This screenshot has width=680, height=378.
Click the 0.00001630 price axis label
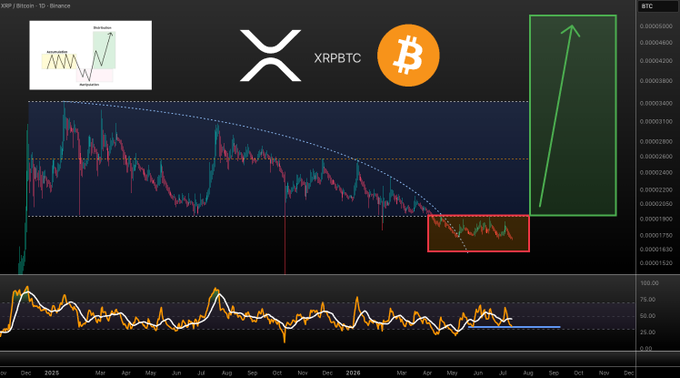point(656,250)
